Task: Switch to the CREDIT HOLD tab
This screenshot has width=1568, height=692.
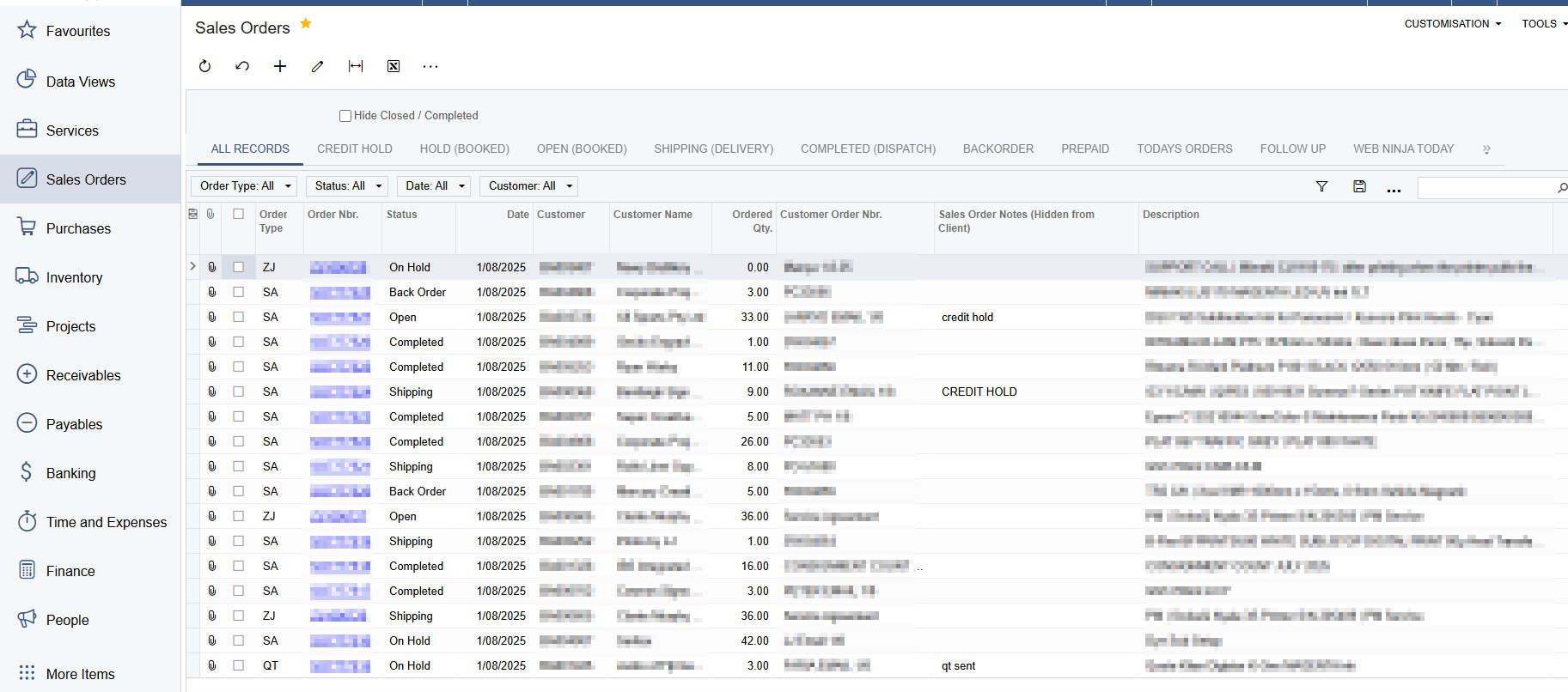Action: tap(354, 149)
